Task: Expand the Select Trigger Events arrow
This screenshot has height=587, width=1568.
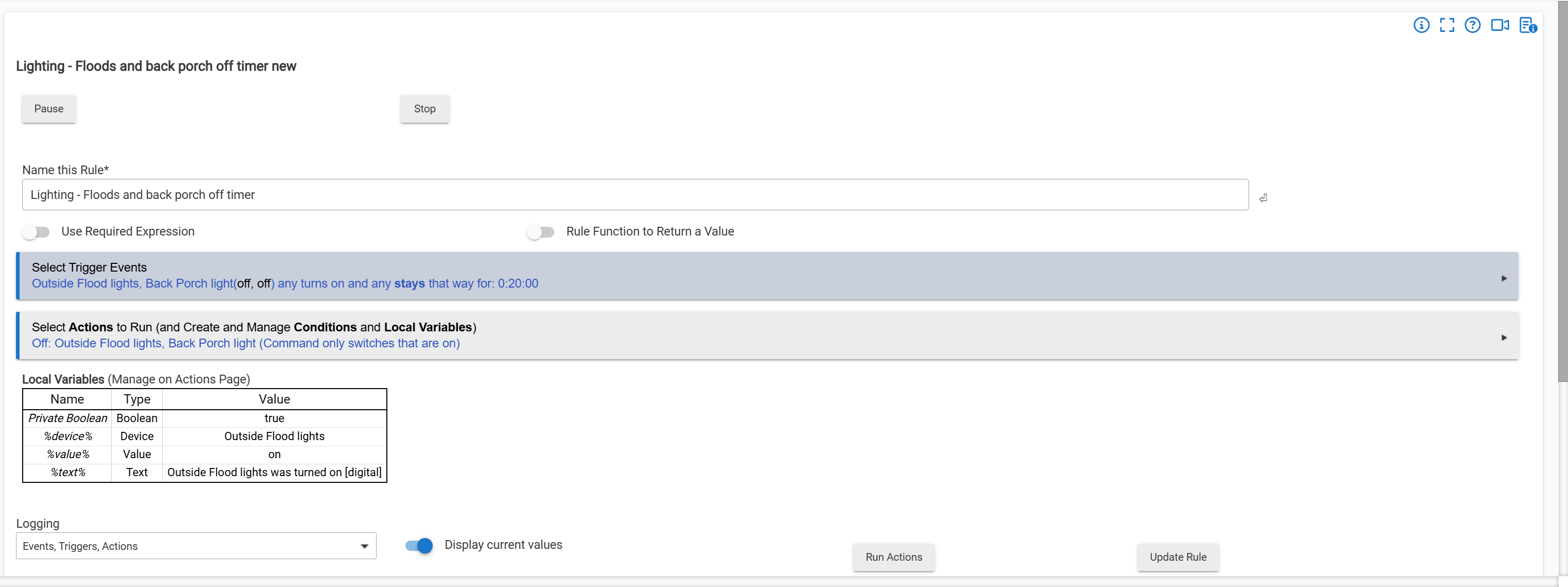Action: click(1504, 278)
